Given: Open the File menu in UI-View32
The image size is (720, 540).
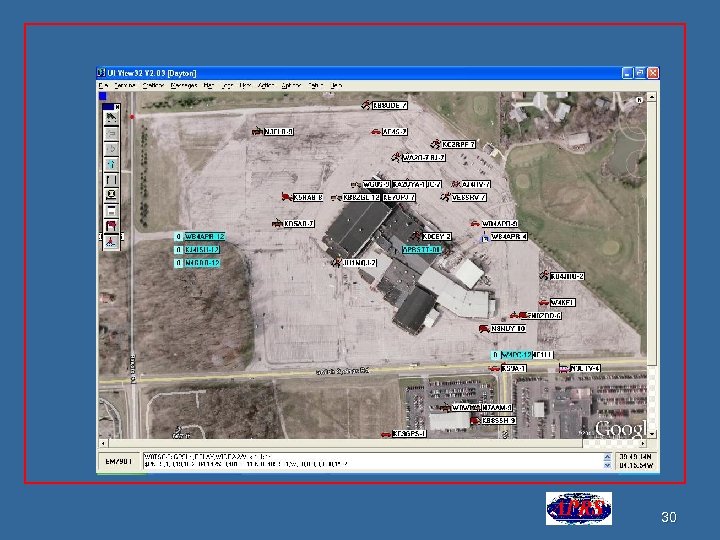Looking at the screenshot, I should point(103,85).
